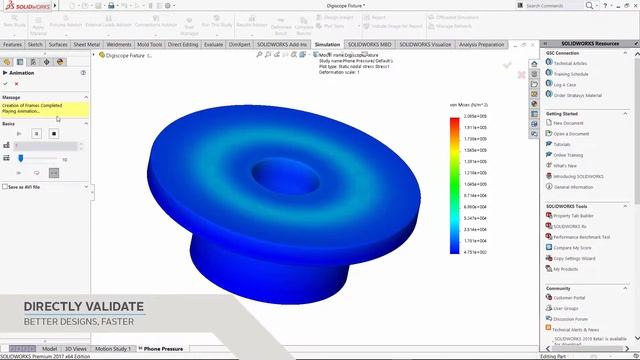Cancel with the viewport corner red X

point(521,75)
